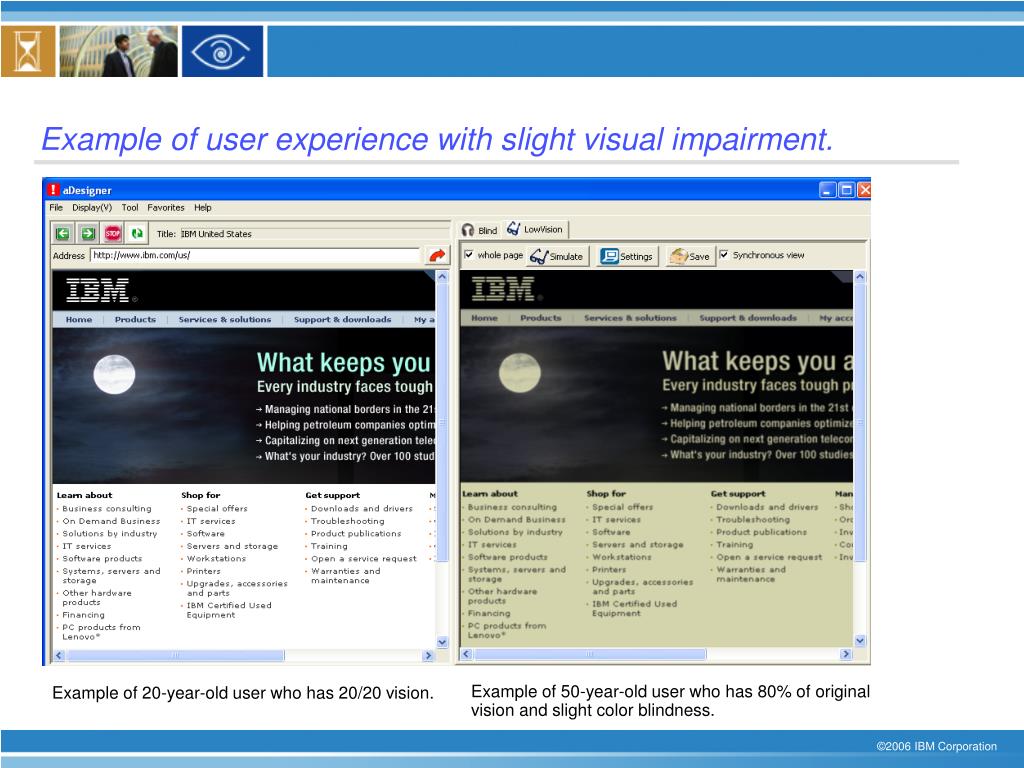Click "Special offers" link in the left pane
Image resolution: width=1024 pixels, height=768 pixels.
(217, 509)
